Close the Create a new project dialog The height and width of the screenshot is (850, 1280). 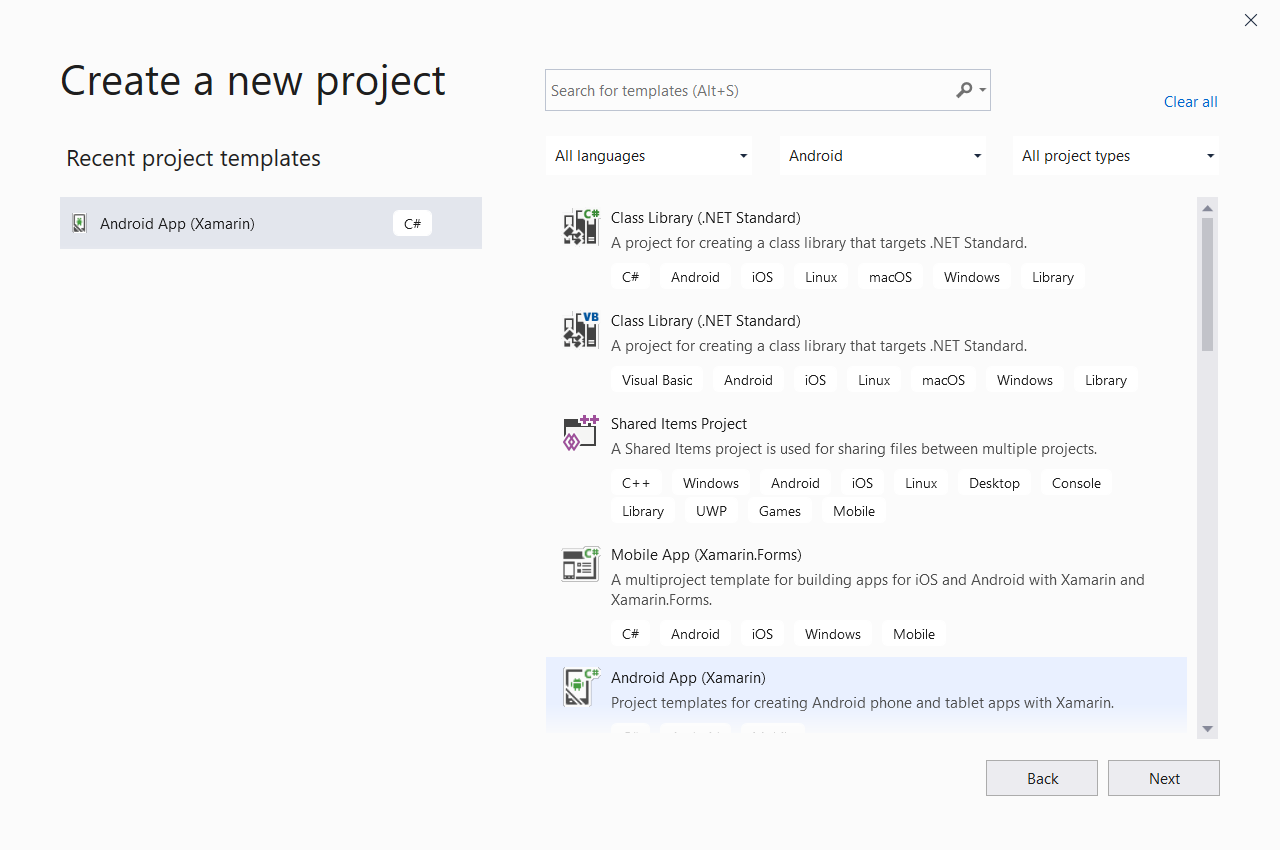click(x=1251, y=20)
